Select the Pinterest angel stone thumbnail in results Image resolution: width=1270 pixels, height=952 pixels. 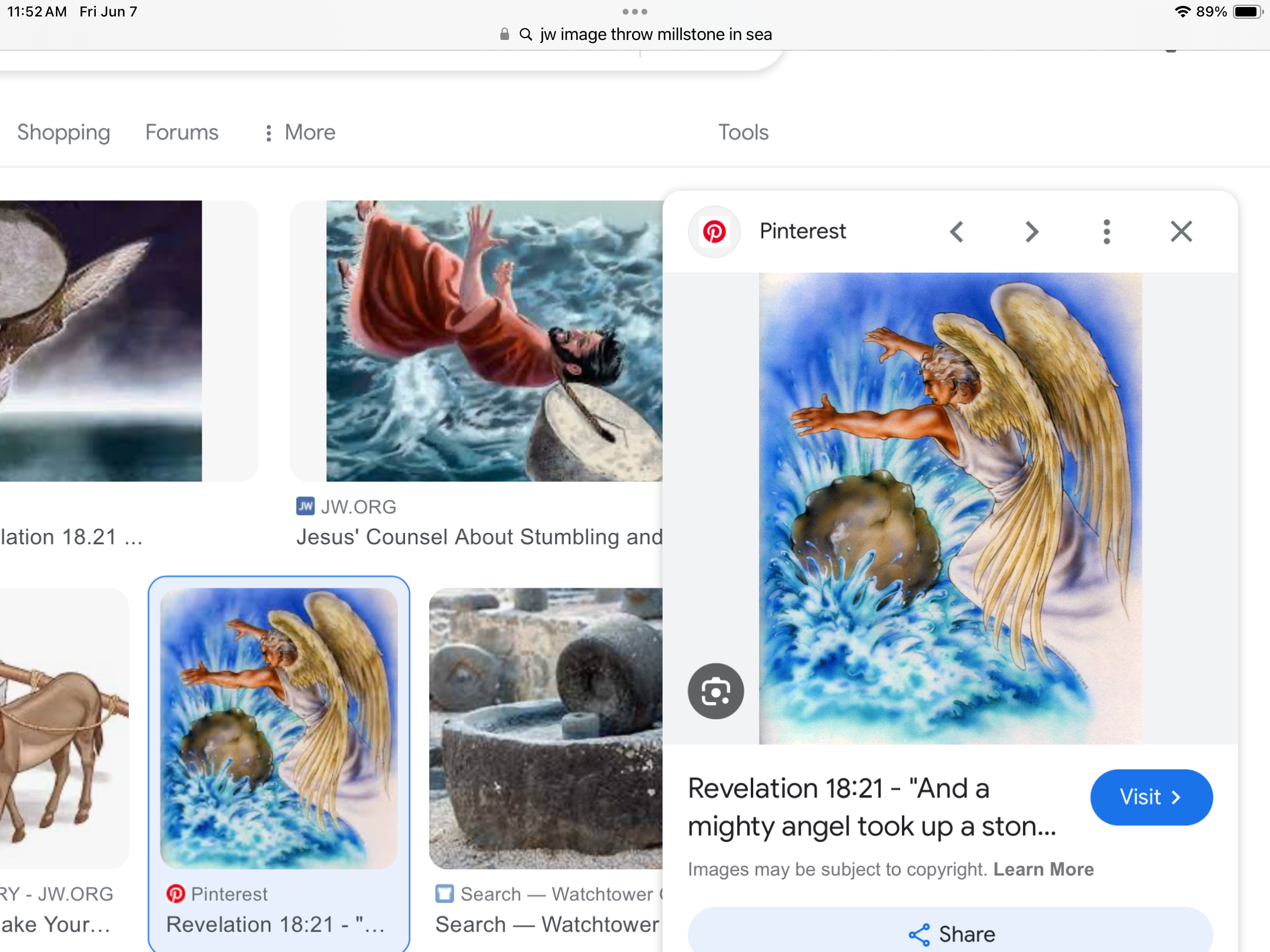click(x=279, y=729)
